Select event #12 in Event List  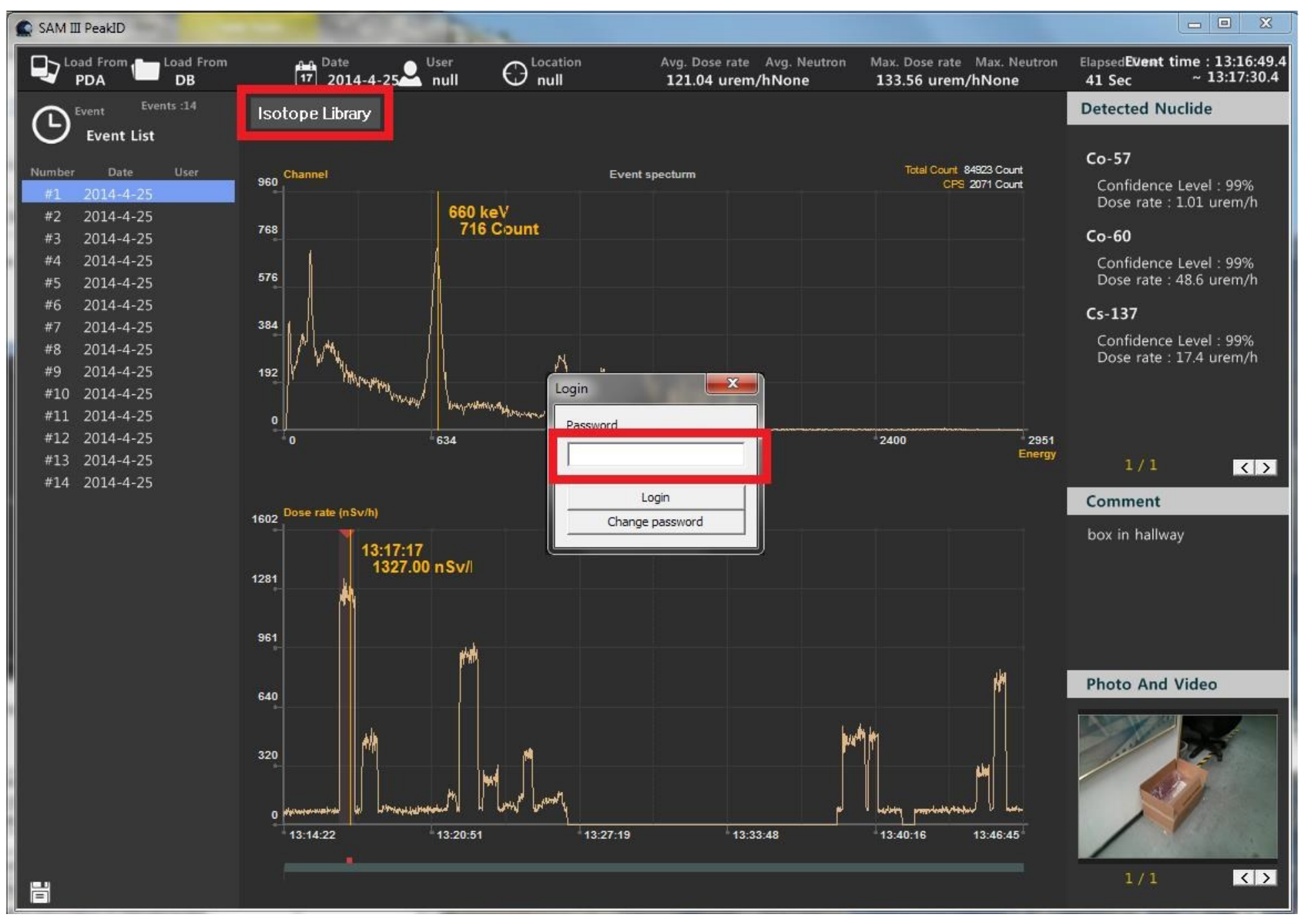128,438
